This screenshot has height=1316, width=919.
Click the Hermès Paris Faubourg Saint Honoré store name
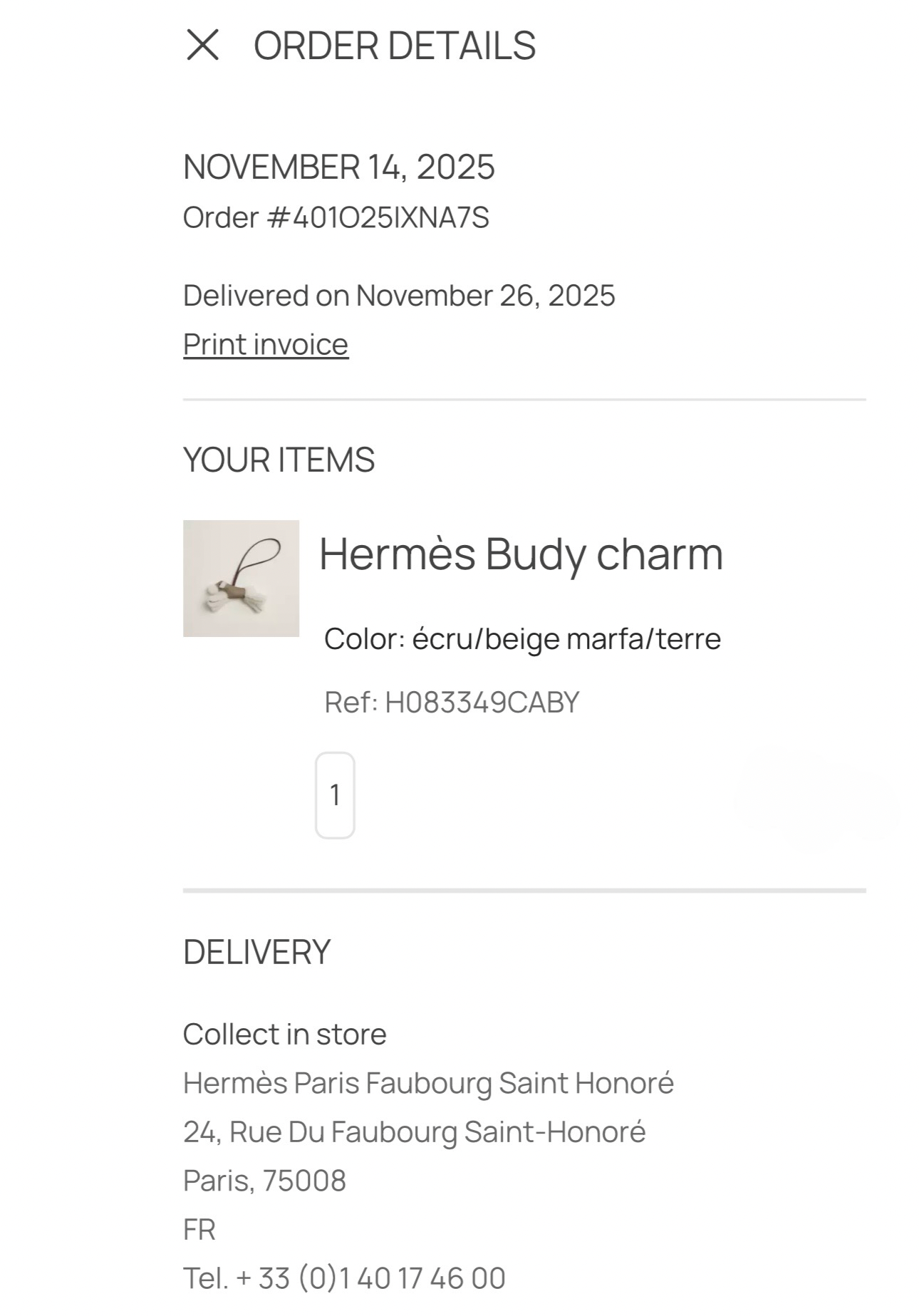[428, 1084]
